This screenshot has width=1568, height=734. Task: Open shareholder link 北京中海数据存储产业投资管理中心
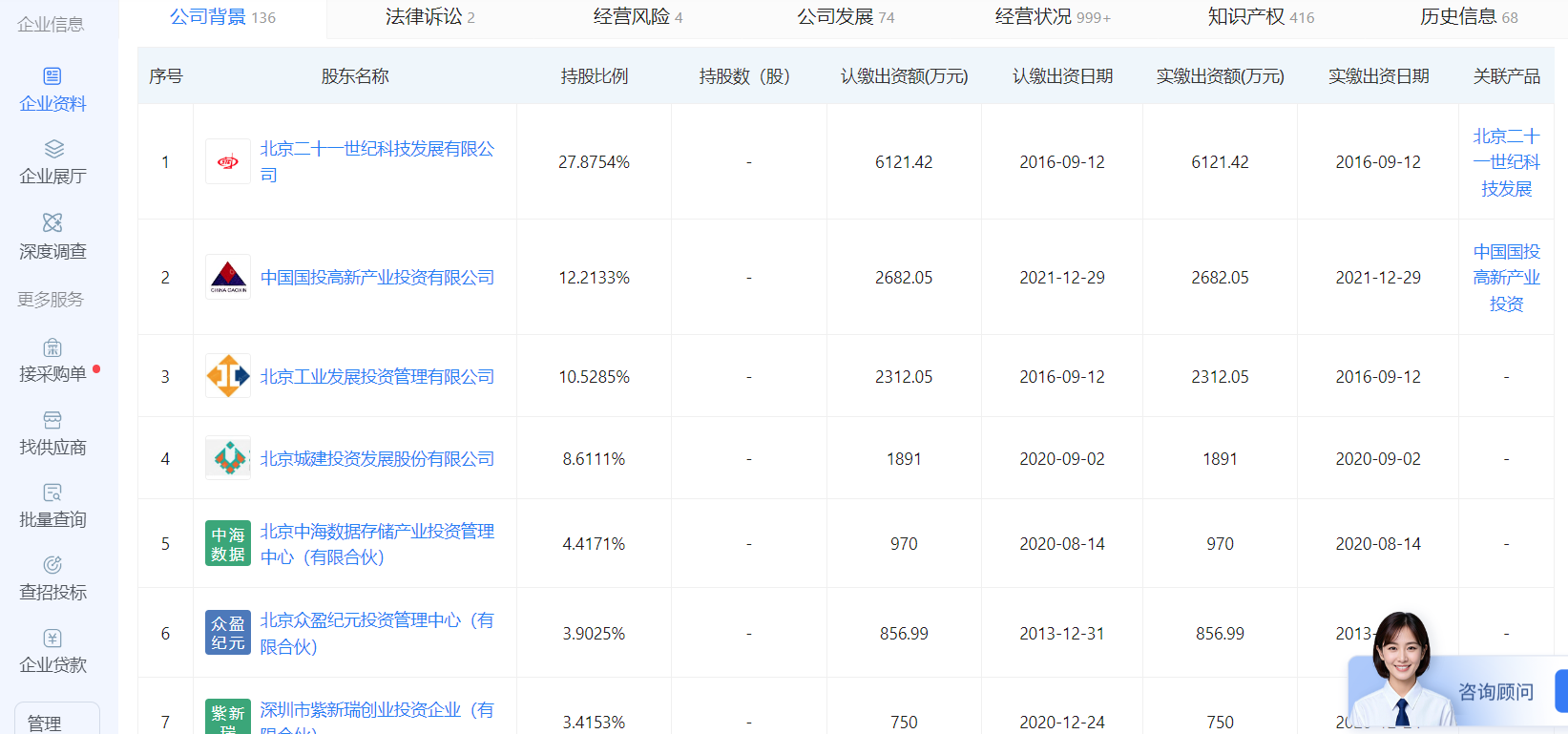point(377,543)
